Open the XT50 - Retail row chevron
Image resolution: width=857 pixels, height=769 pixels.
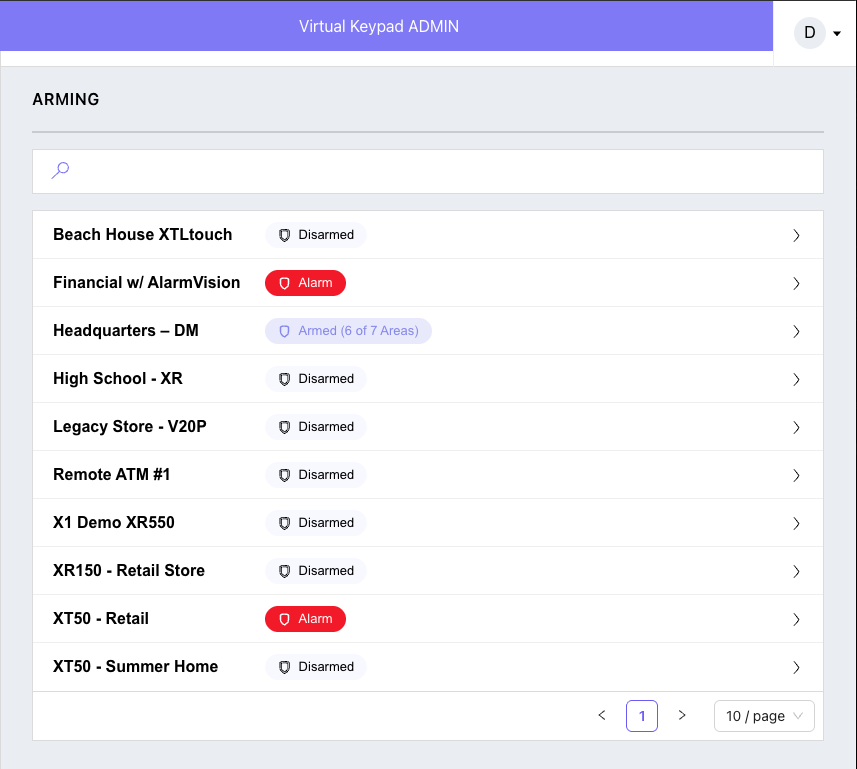pos(796,620)
